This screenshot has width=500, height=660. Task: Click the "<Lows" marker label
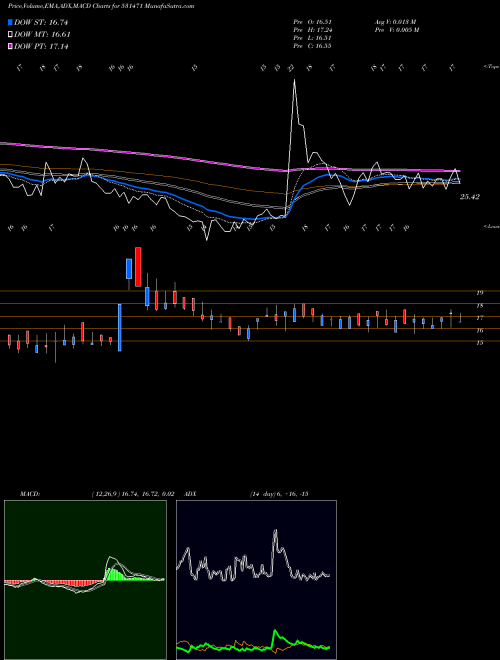pos(491,226)
